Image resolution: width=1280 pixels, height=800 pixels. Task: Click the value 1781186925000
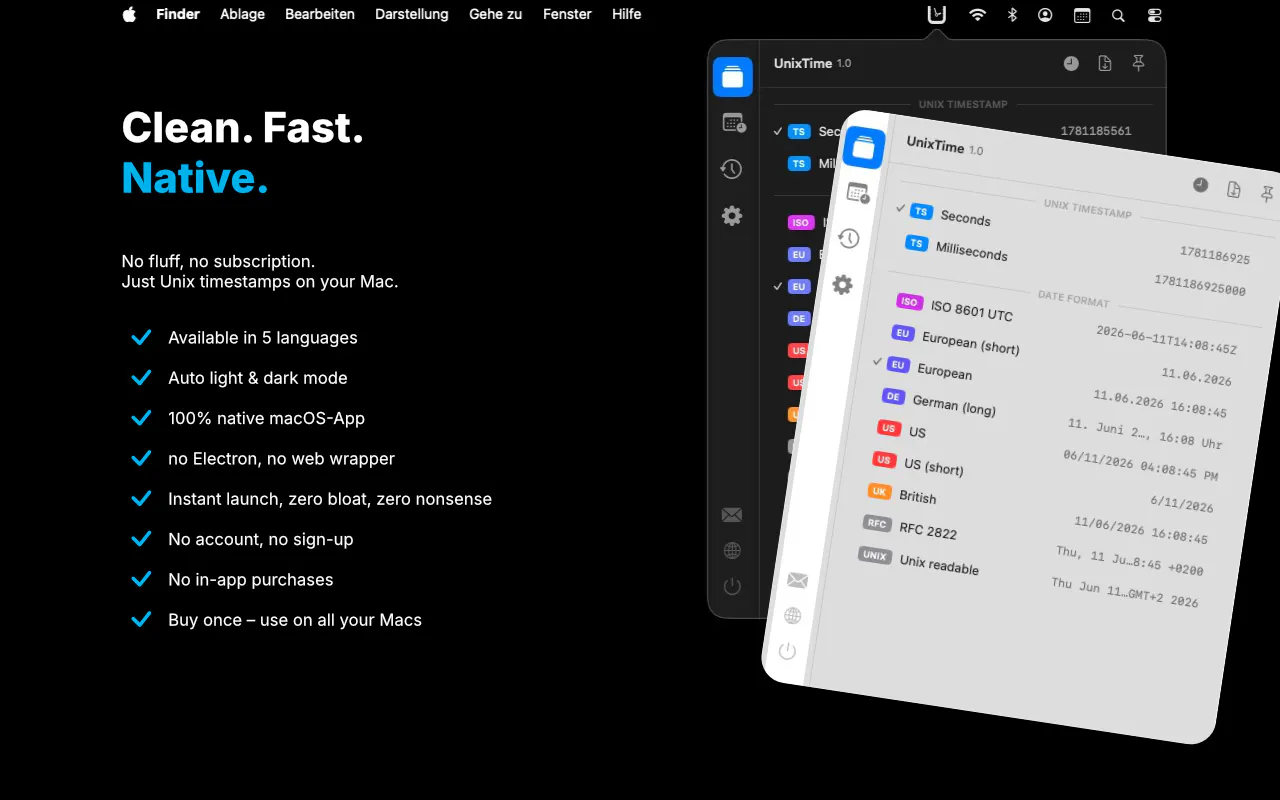pyautogui.click(x=1200, y=286)
